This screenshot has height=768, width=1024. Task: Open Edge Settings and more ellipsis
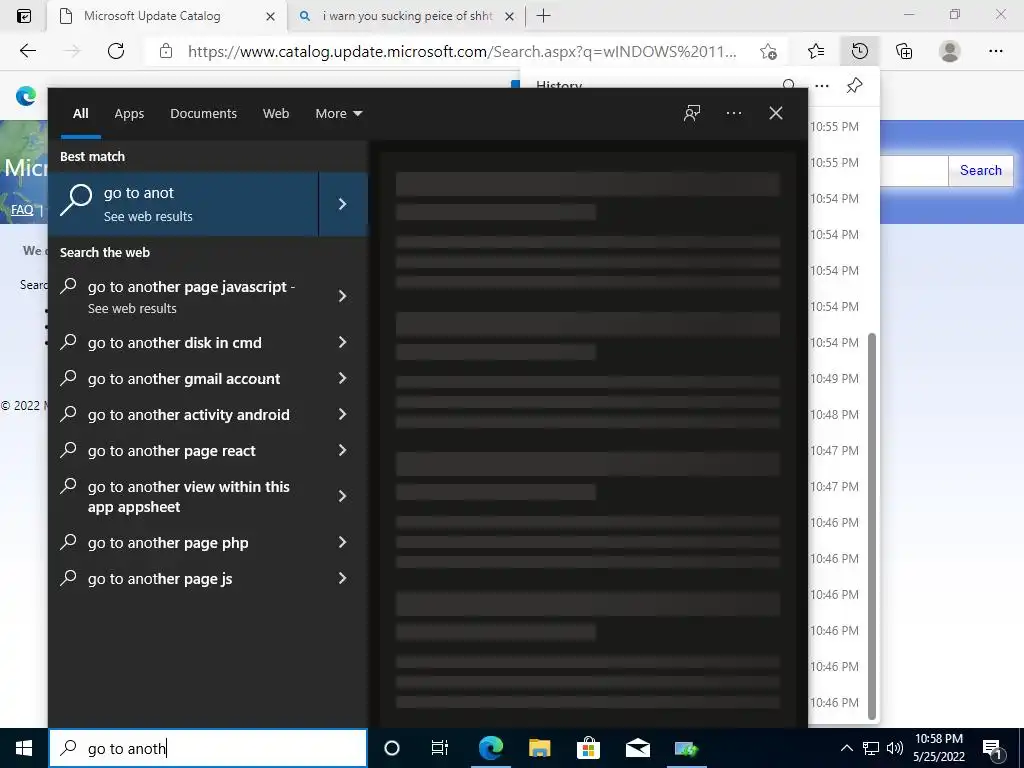[995, 51]
